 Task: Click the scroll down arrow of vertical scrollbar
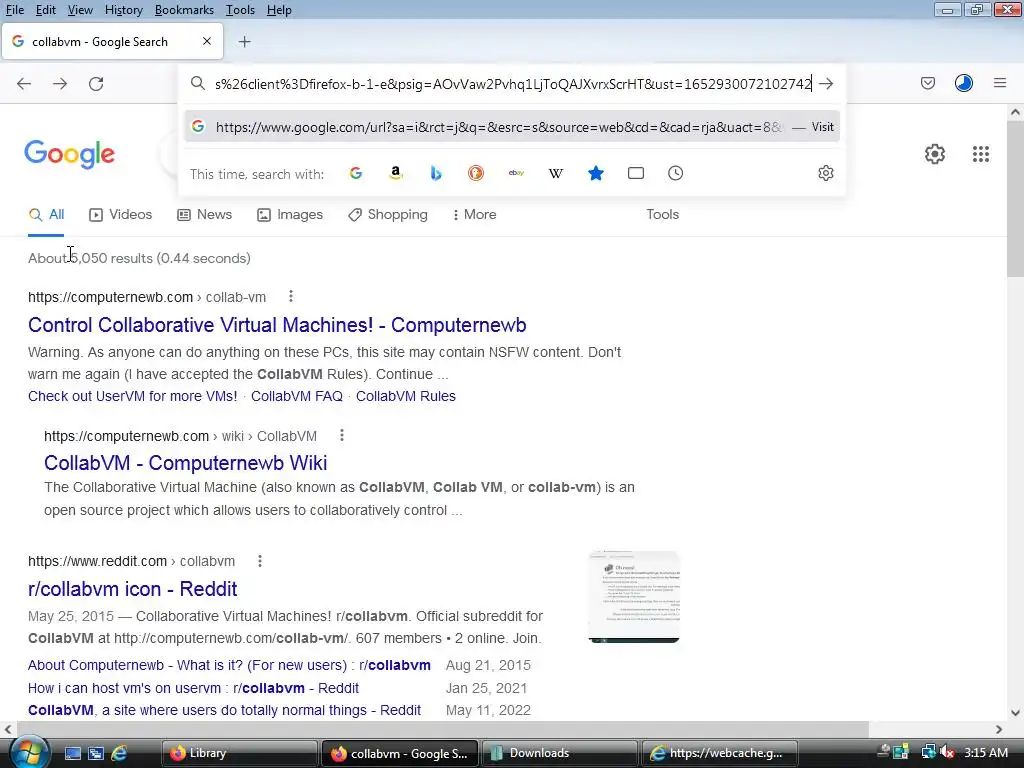point(1015,712)
